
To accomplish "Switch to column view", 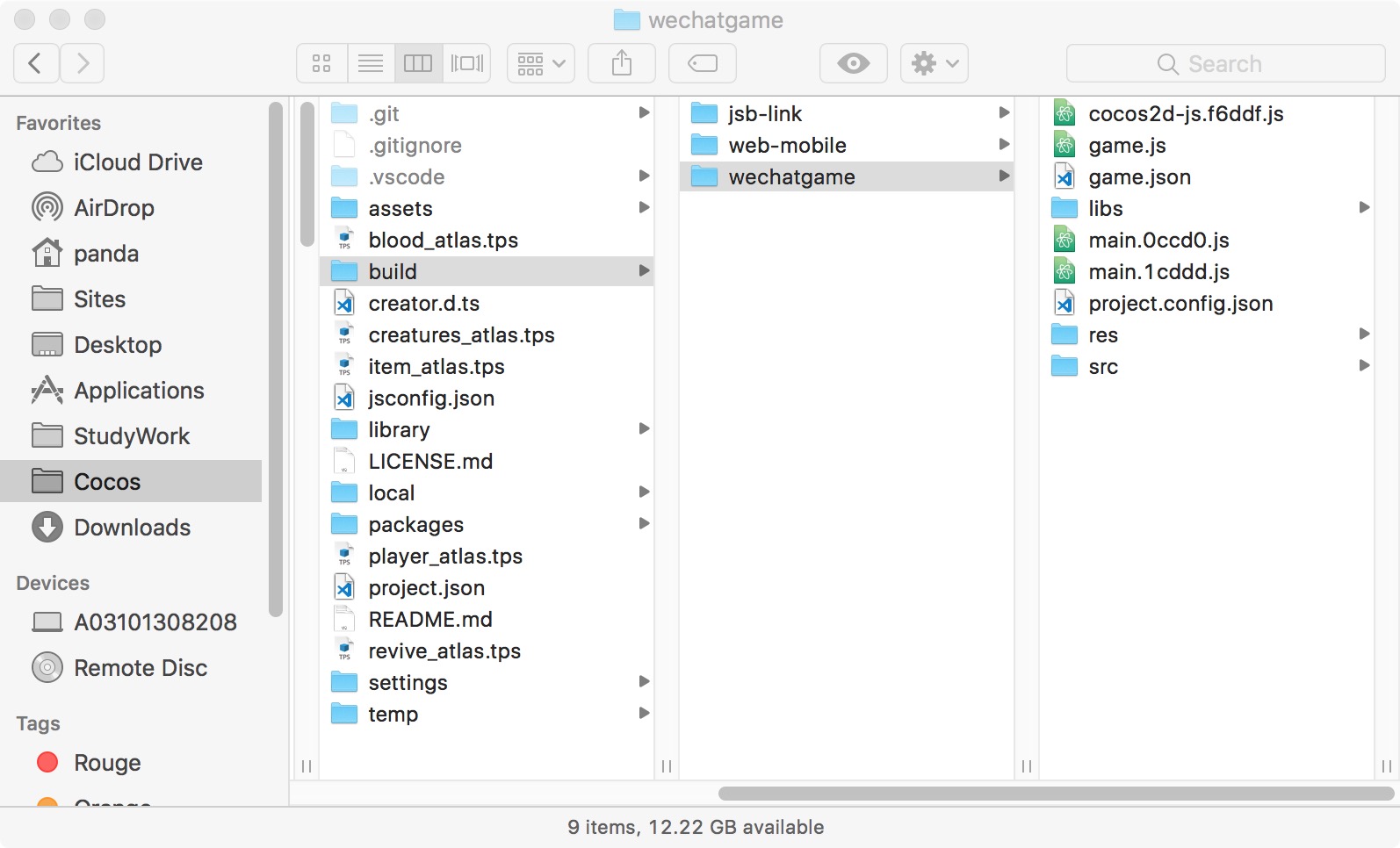I will tap(418, 63).
